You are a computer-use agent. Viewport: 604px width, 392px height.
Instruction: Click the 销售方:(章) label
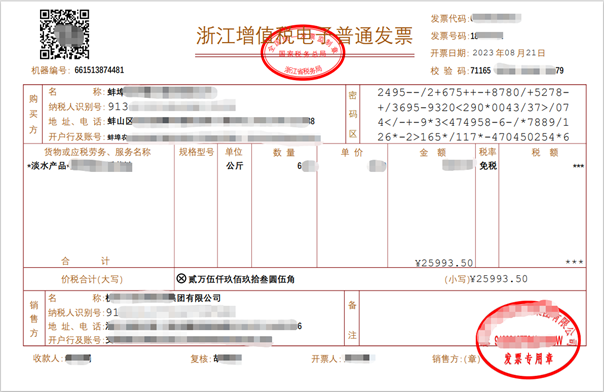(x=456, y=359)
